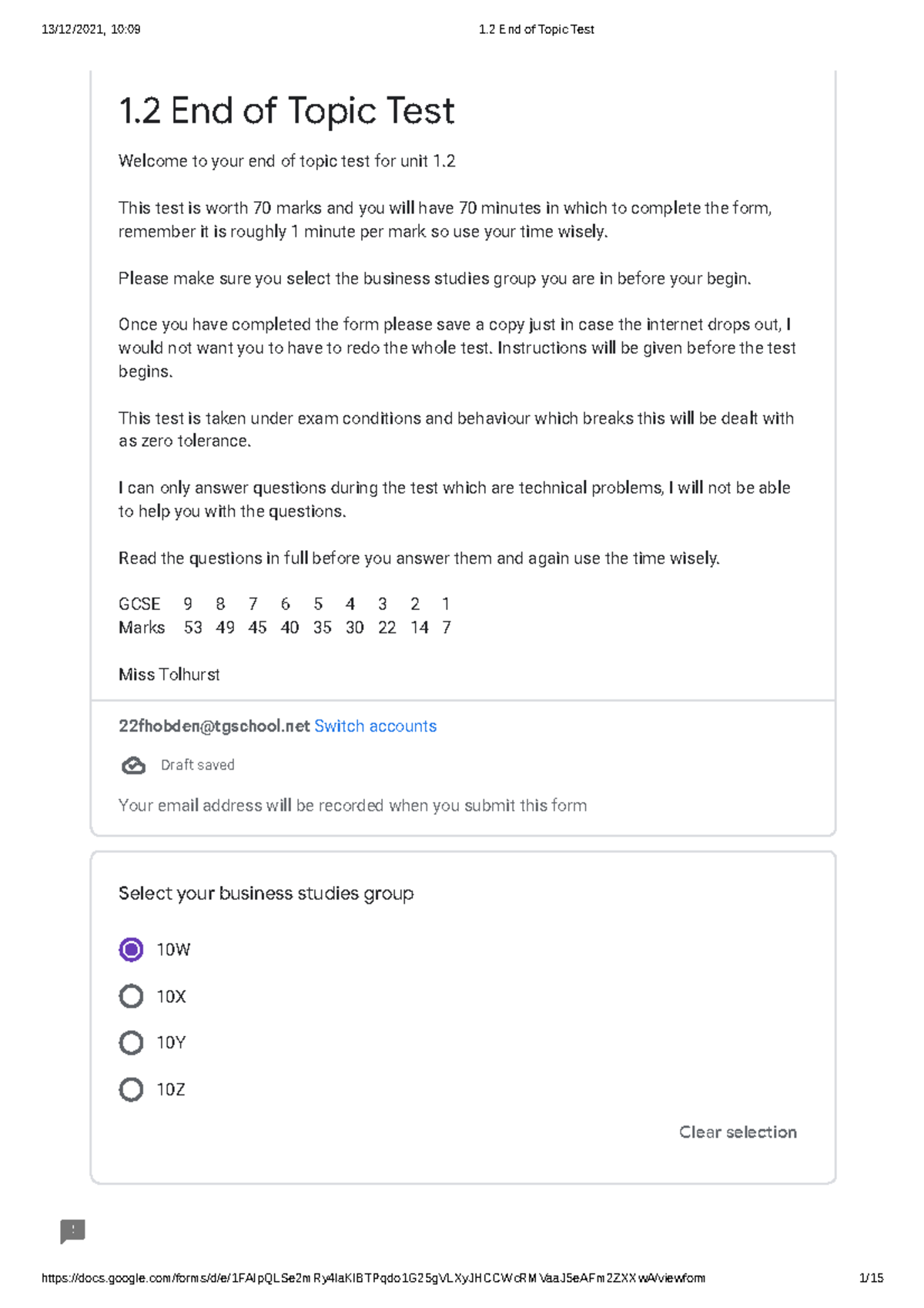924x1308 pixels.
Task: Click the 'Miss Tolhurst' signature text
Action: 169,675
